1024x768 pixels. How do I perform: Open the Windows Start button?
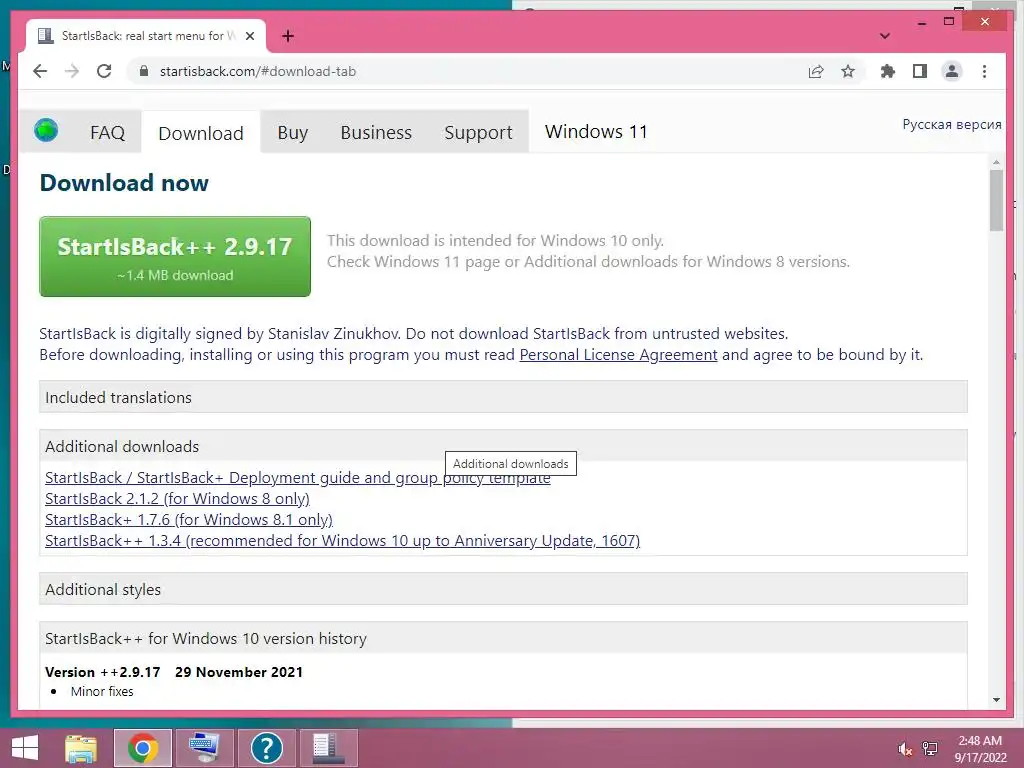pos(25,748)
